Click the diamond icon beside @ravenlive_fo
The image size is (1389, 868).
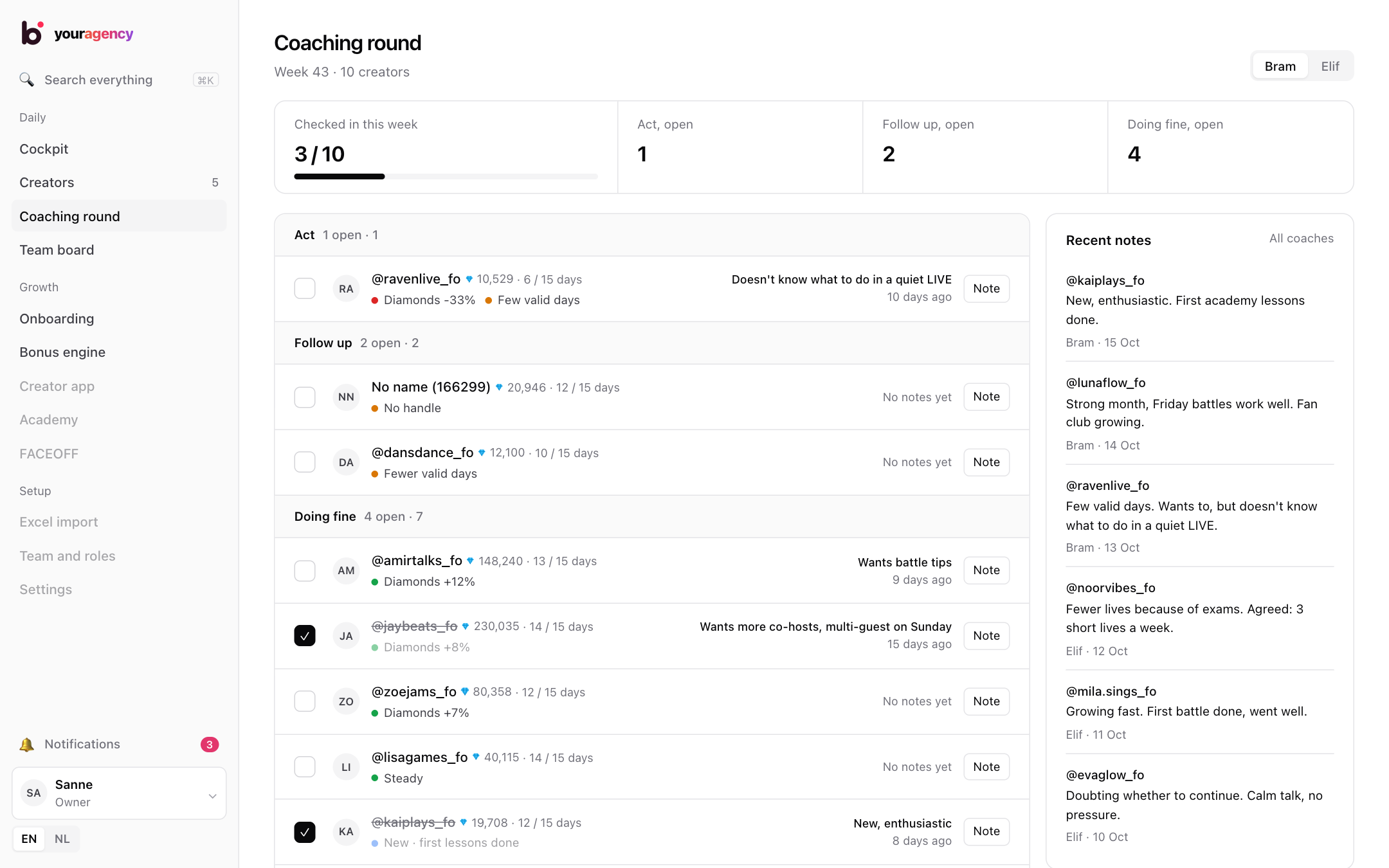[469, 279]
